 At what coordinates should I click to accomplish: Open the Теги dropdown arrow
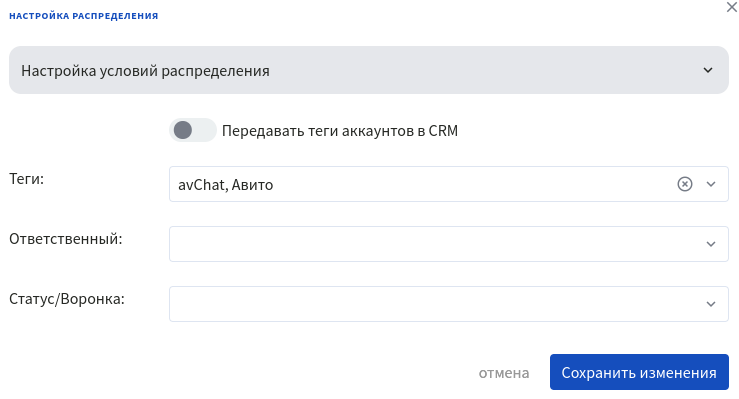pos(711,184)
